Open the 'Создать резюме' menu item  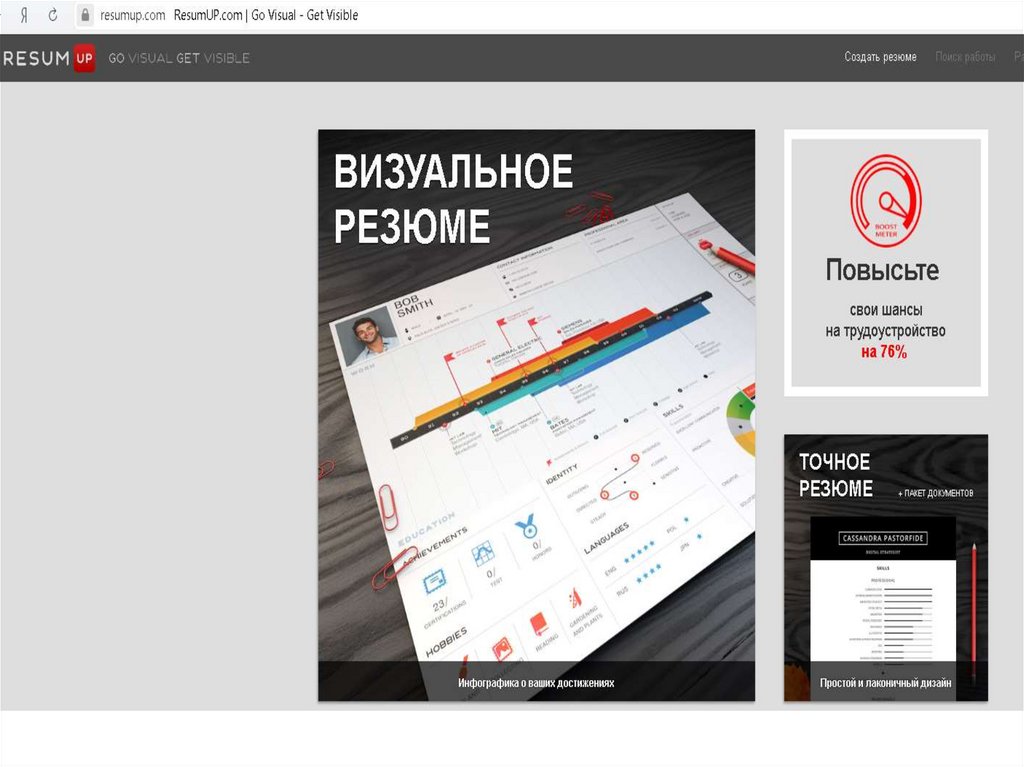click(880, 57)
